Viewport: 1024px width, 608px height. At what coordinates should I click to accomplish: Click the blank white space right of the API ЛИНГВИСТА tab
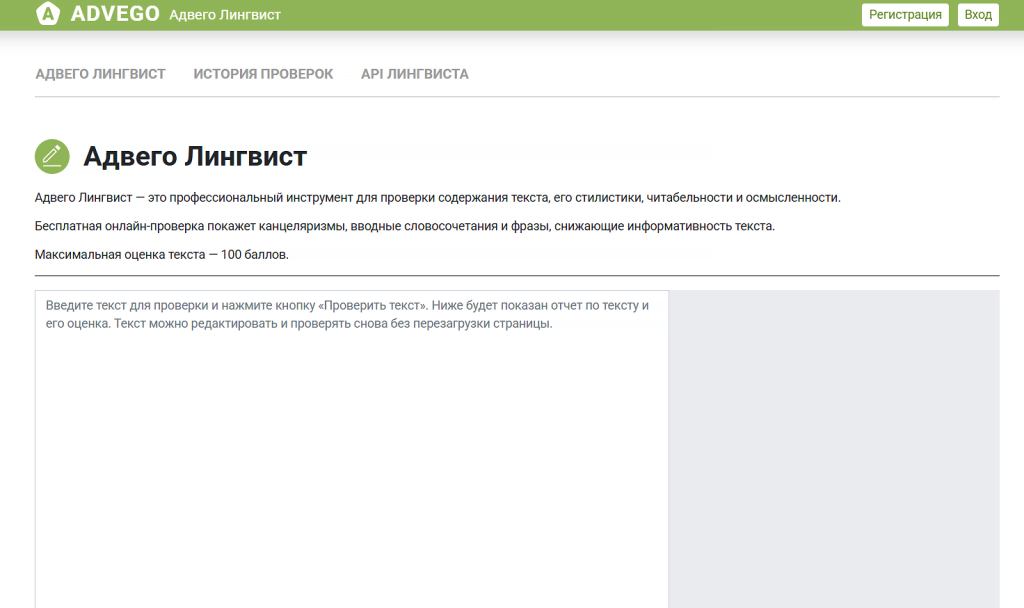(730, 74)
